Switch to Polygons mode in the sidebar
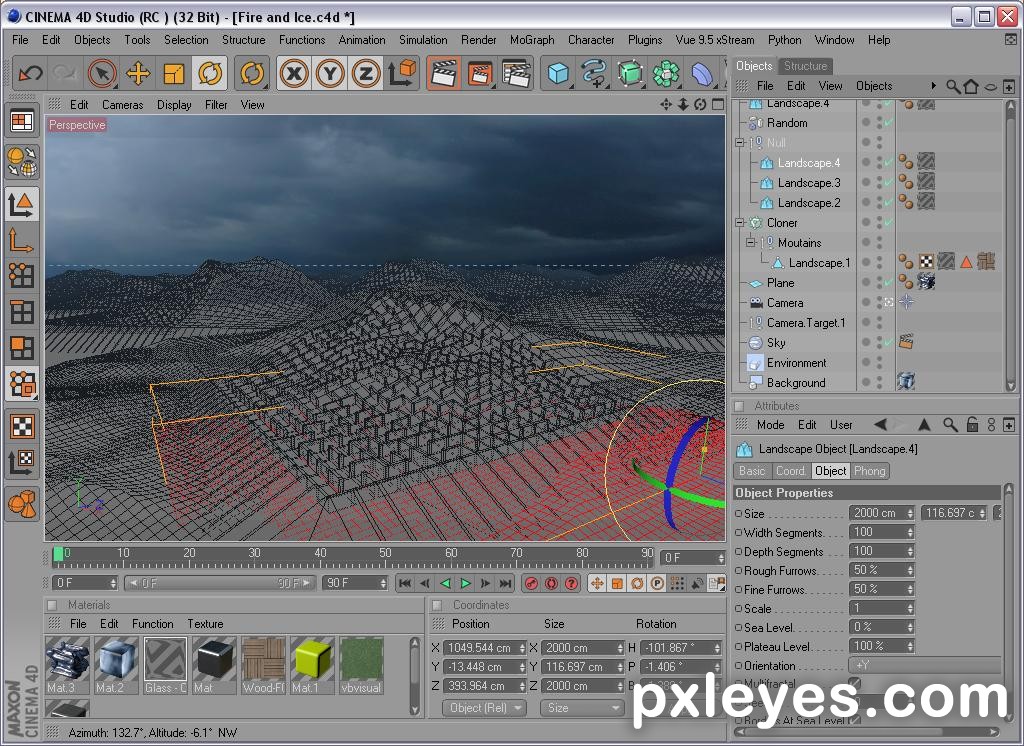 pyautogui.click(x=22, y=348)
